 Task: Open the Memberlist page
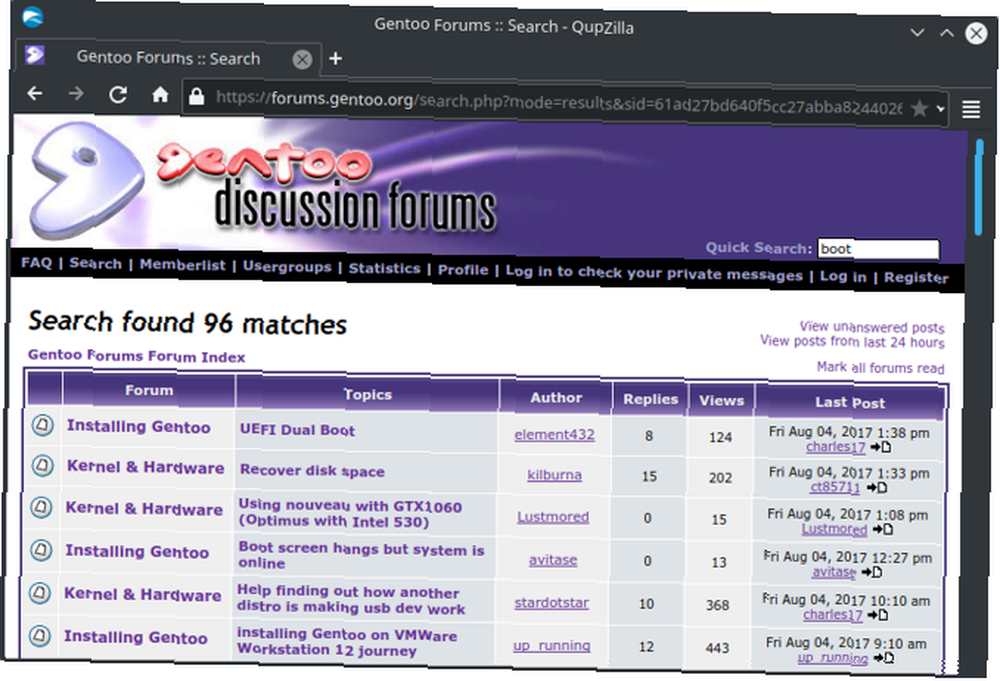click(182, 265)
